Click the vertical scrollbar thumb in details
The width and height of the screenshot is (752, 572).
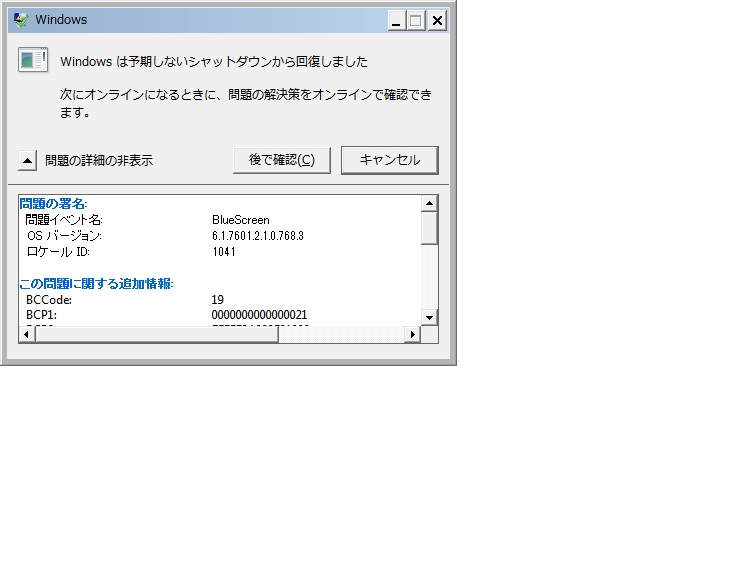[x=429, y=228]
